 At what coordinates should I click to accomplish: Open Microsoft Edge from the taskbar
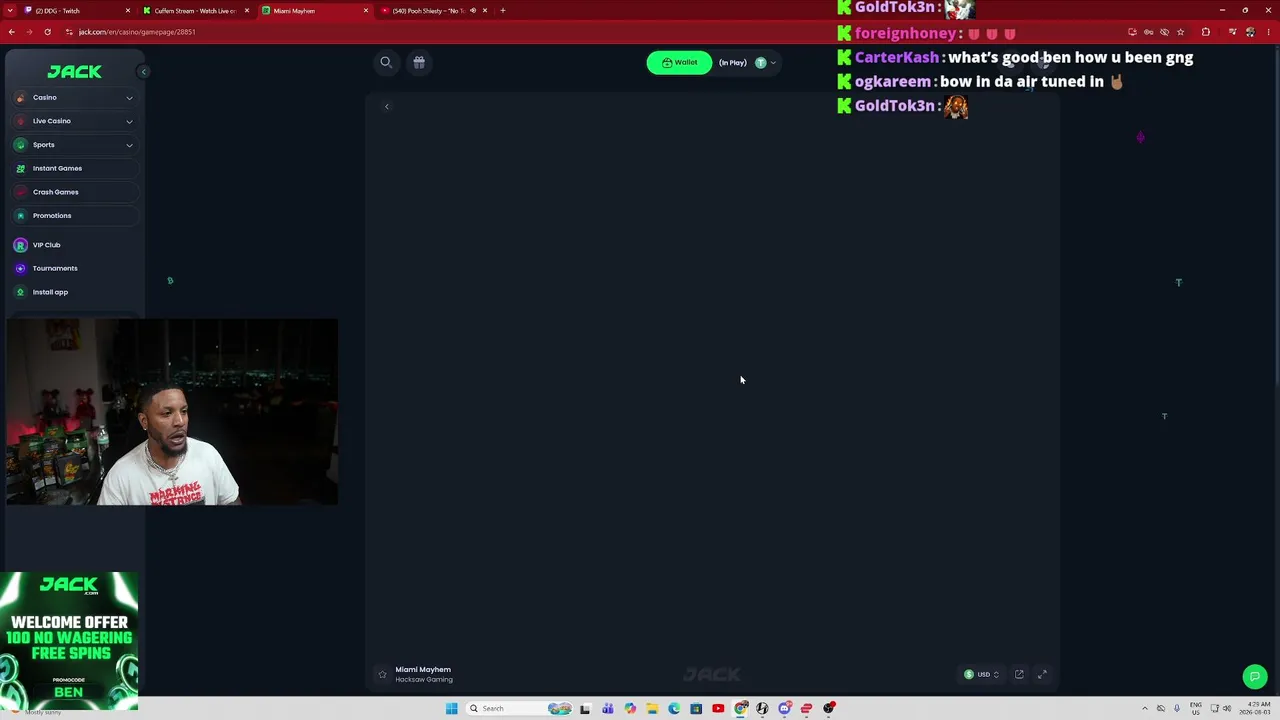coord(674,708)
